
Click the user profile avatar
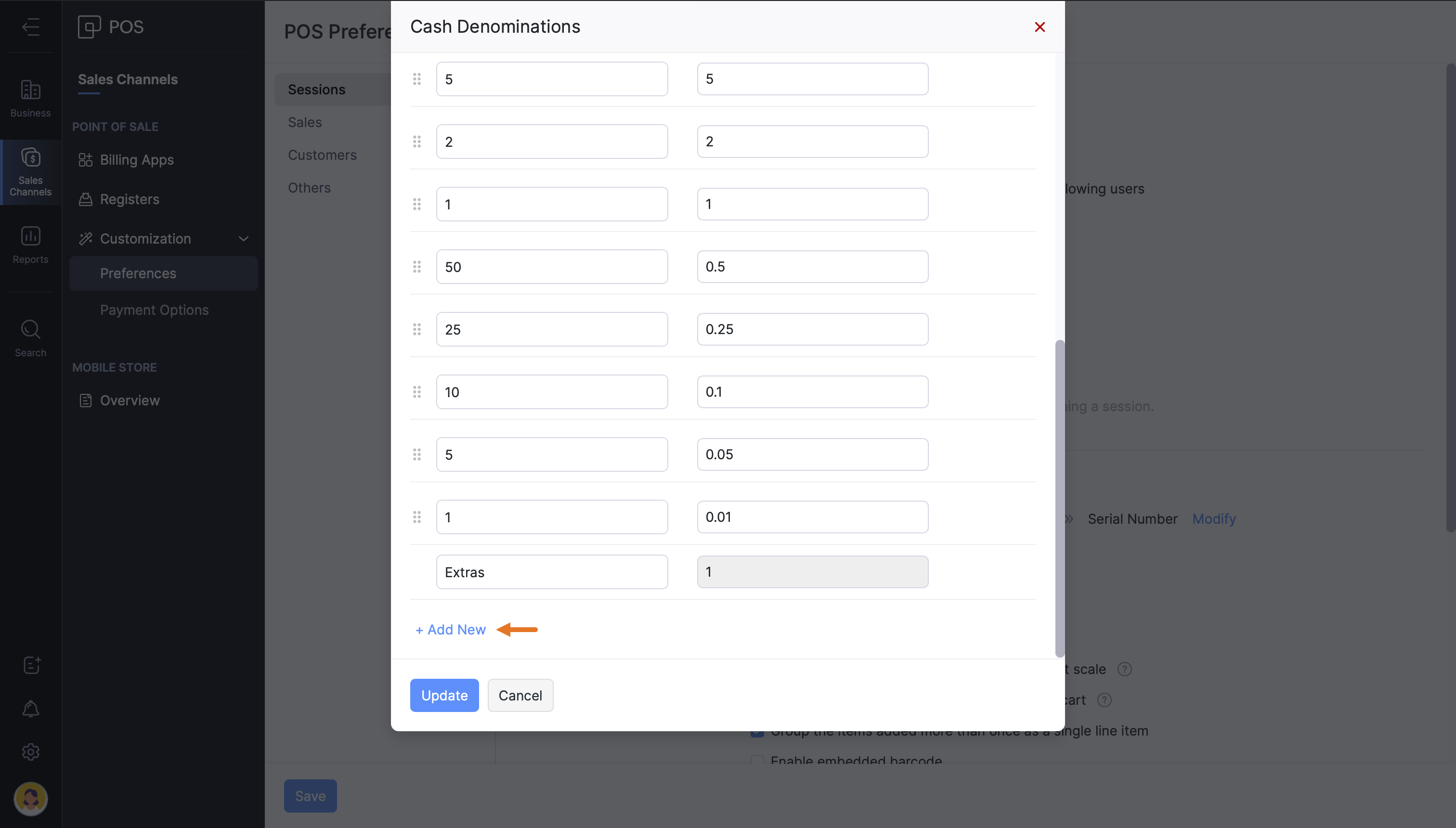pos(31,799)
